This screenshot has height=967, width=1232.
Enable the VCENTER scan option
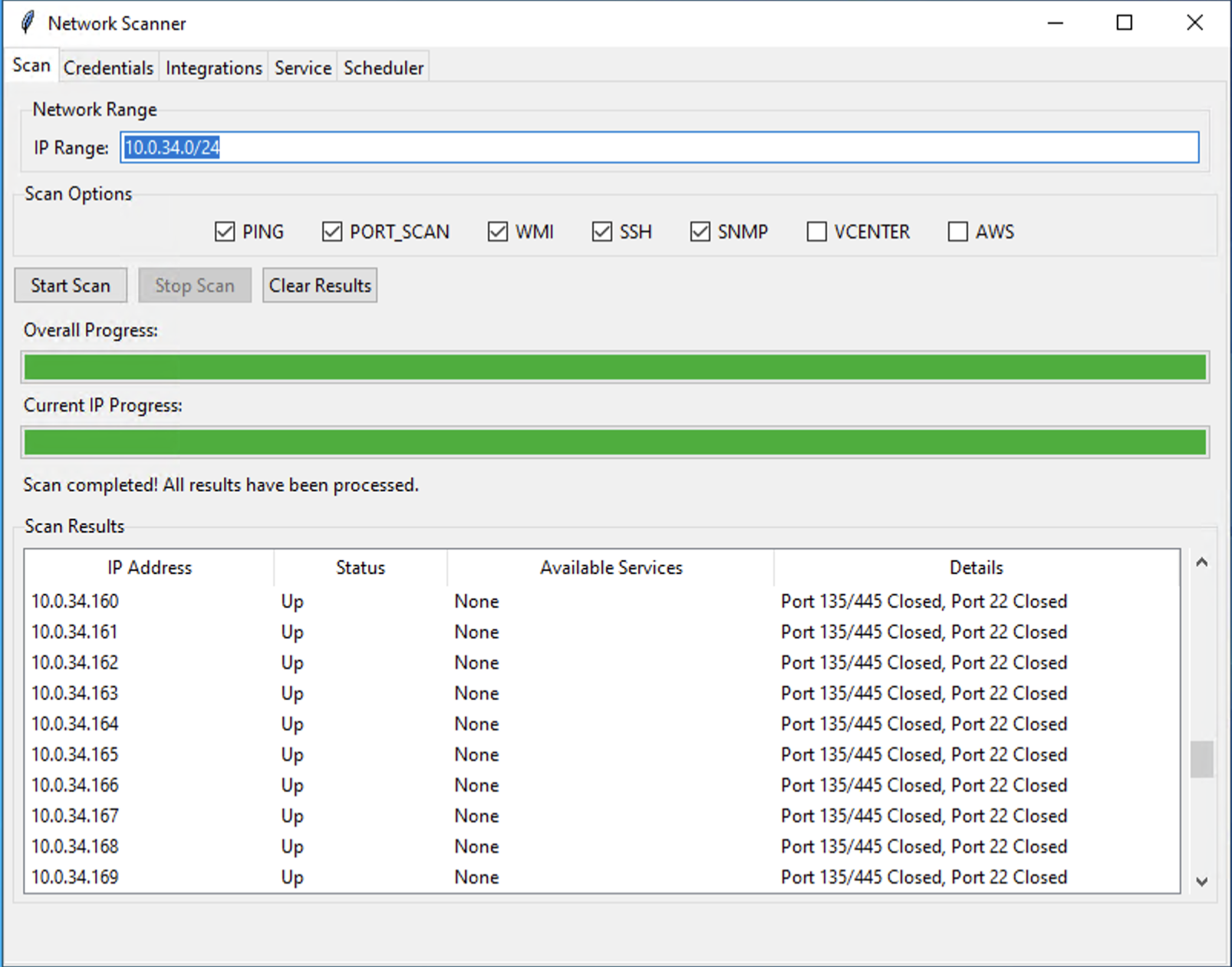pos(817,232)
